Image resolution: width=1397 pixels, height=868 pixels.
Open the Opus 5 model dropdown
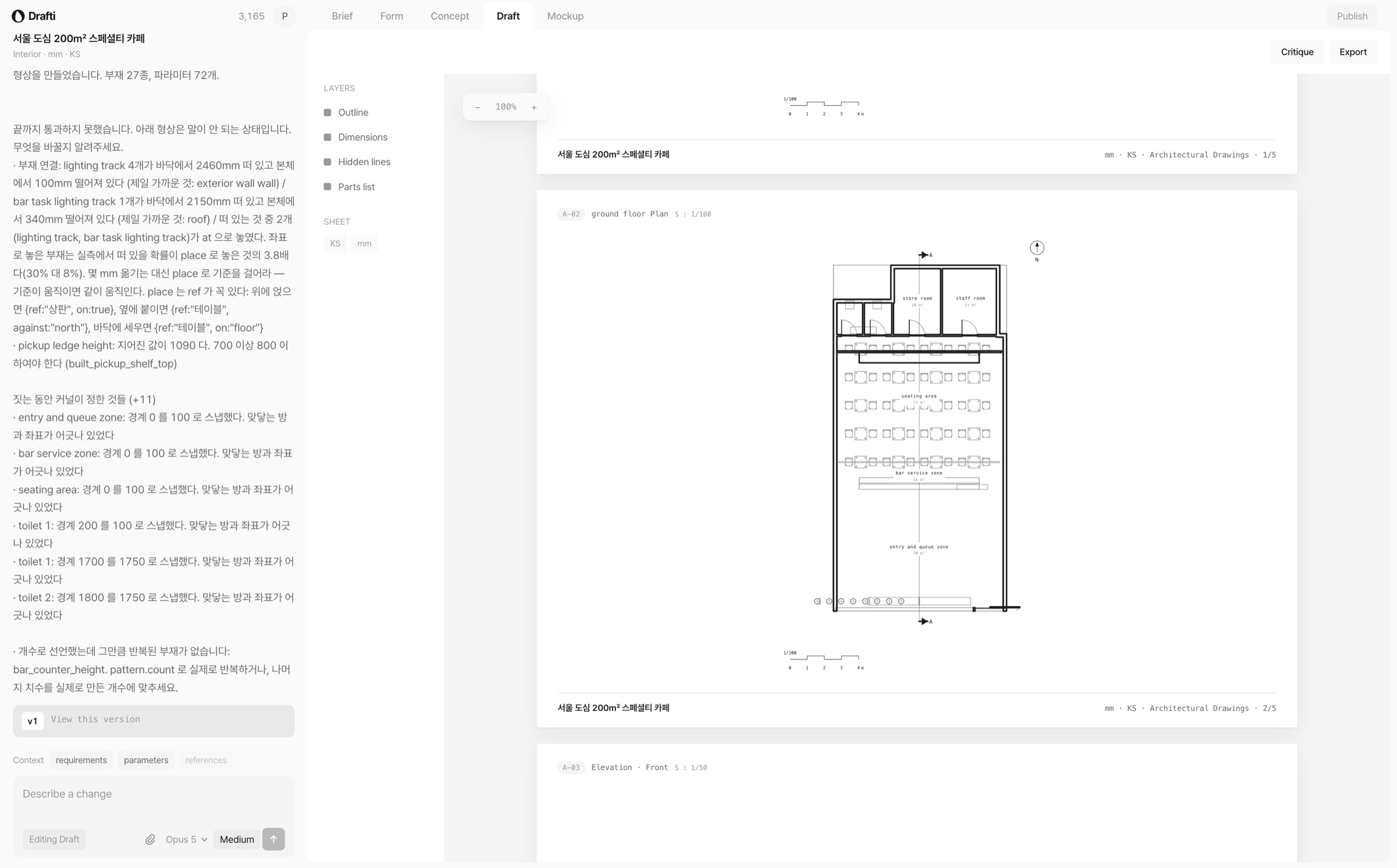[x=186, y=839]
